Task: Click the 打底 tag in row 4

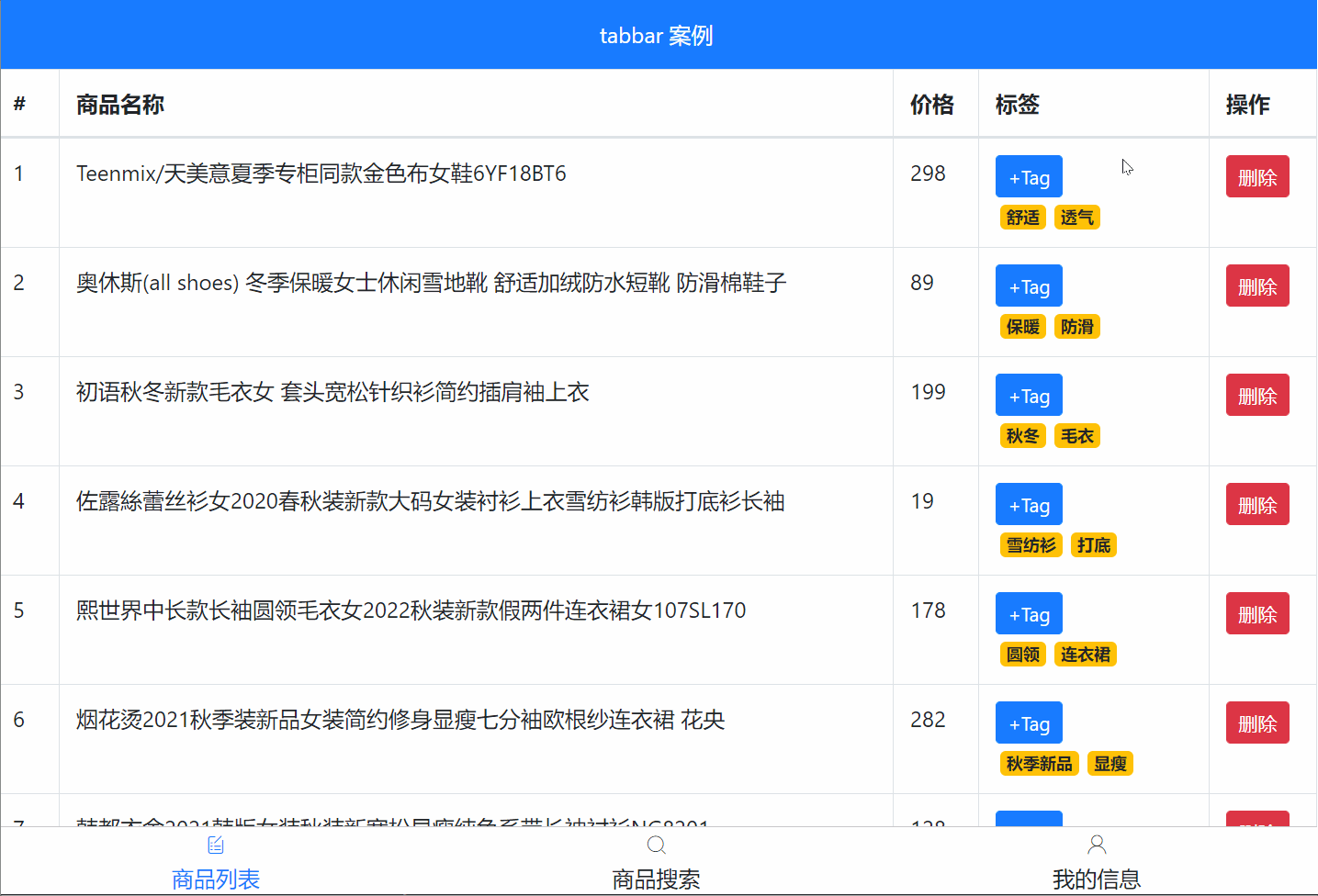Action: 1093,544
